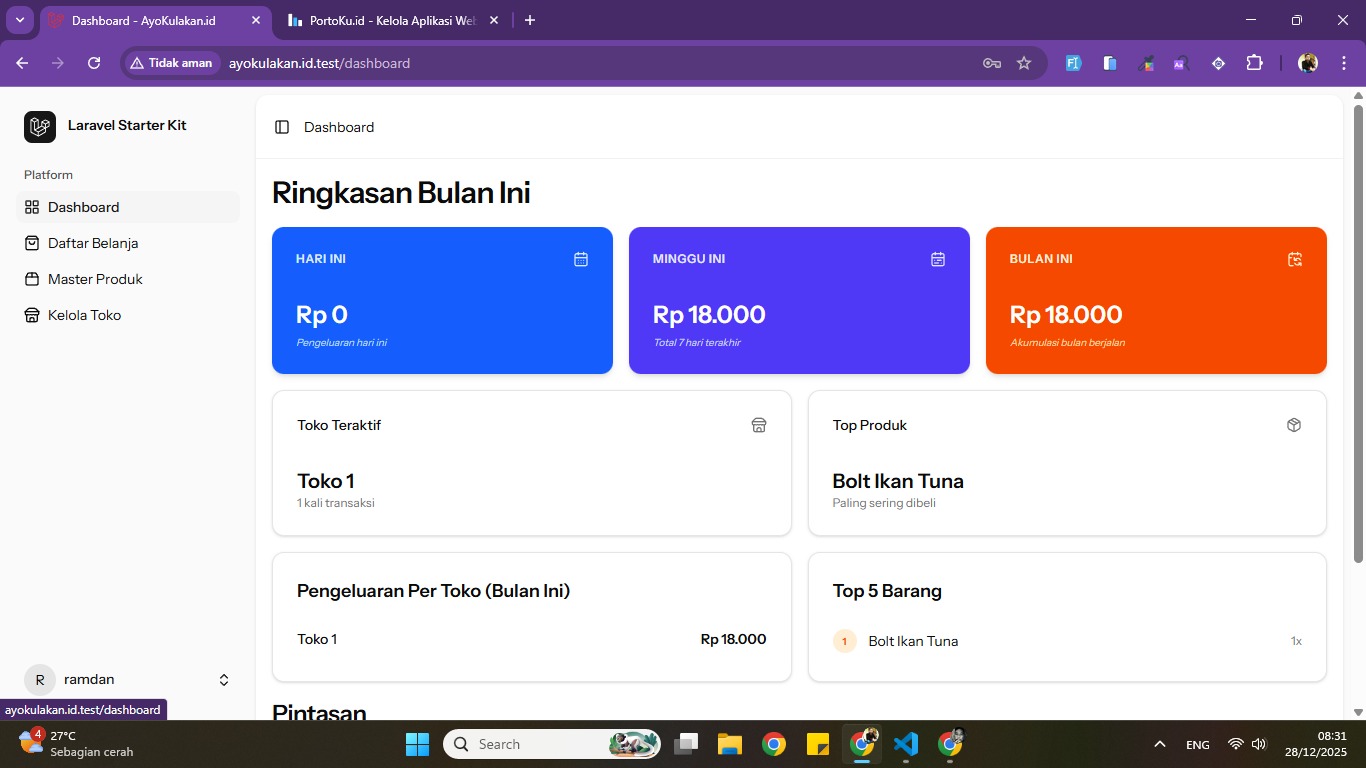Click the package icon on the Top Produk card

1293,424
